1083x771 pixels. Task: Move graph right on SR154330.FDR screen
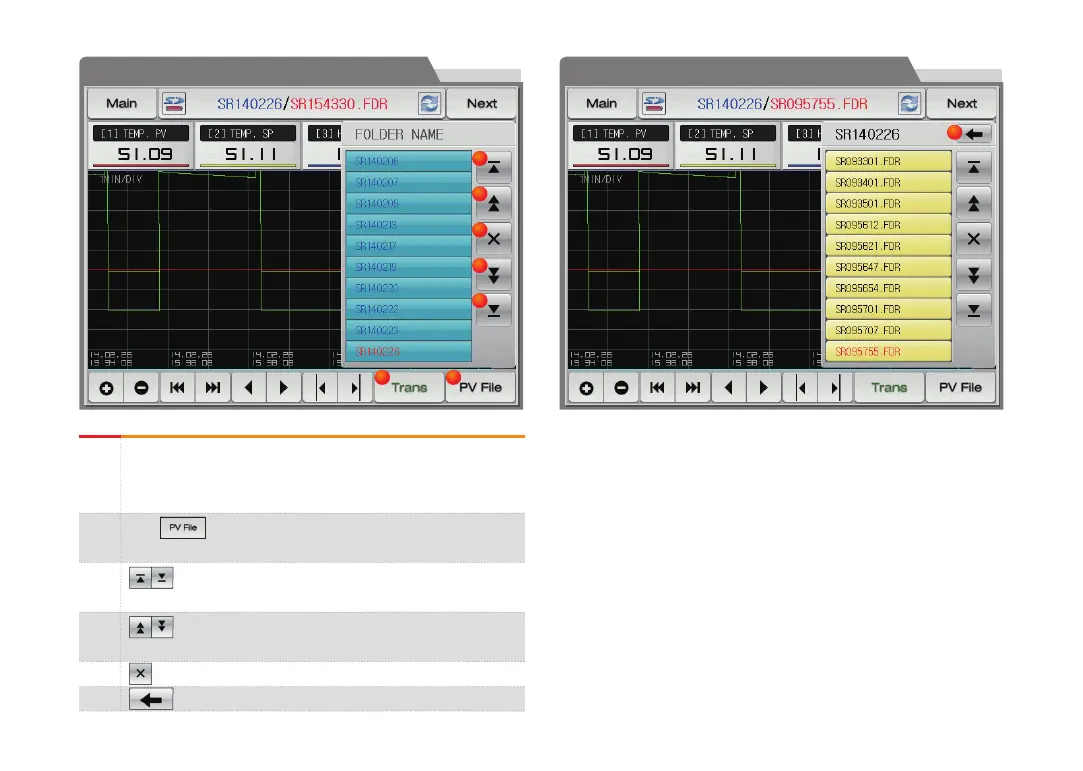(284, 388)
